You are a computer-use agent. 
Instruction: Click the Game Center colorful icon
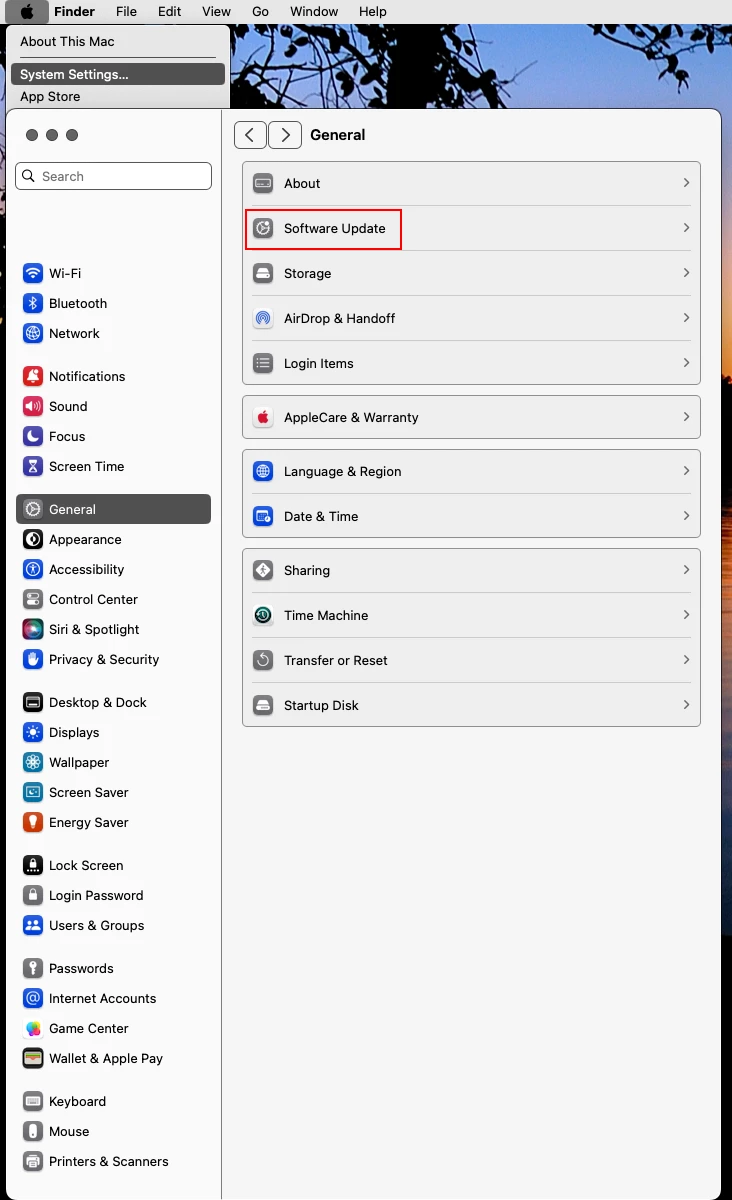tap(33, 1028)
